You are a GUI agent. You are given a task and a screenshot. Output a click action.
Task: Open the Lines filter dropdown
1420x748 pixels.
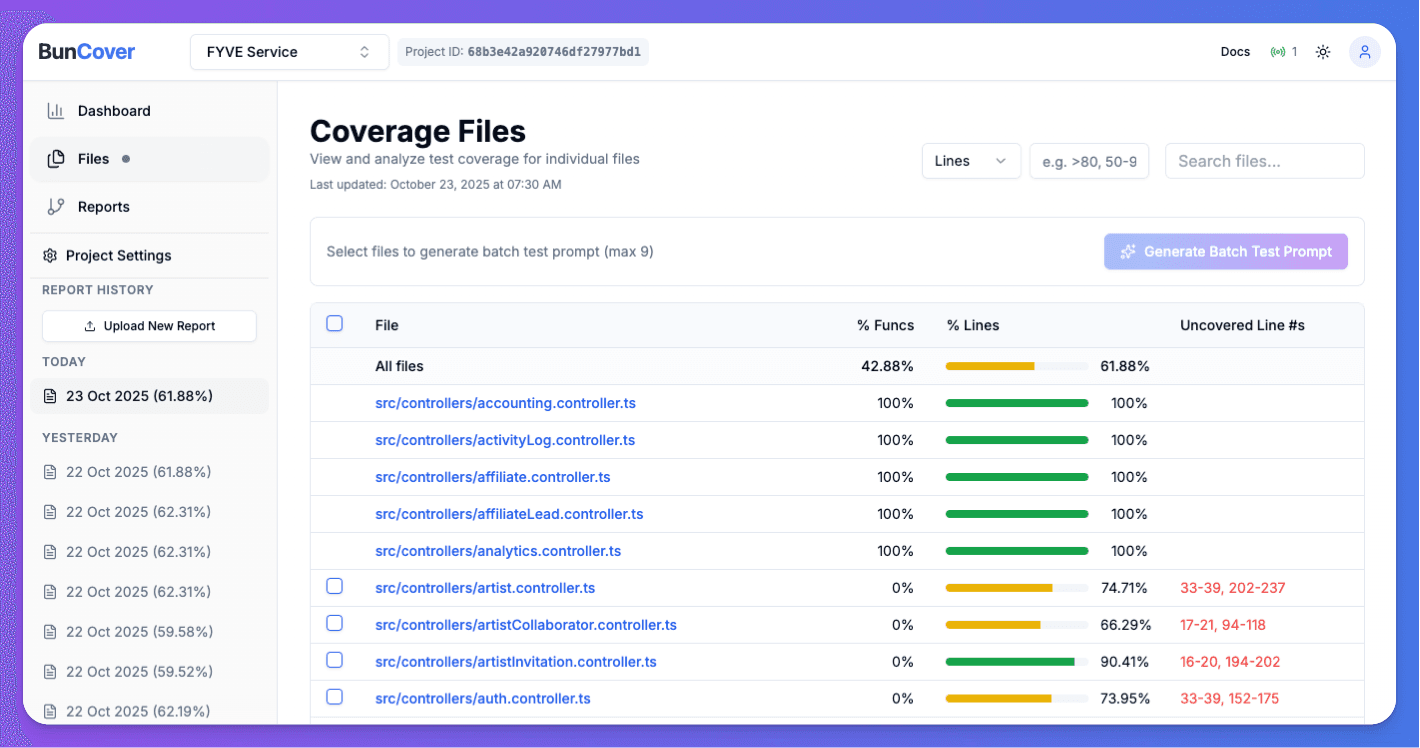[x=970, y=160]
